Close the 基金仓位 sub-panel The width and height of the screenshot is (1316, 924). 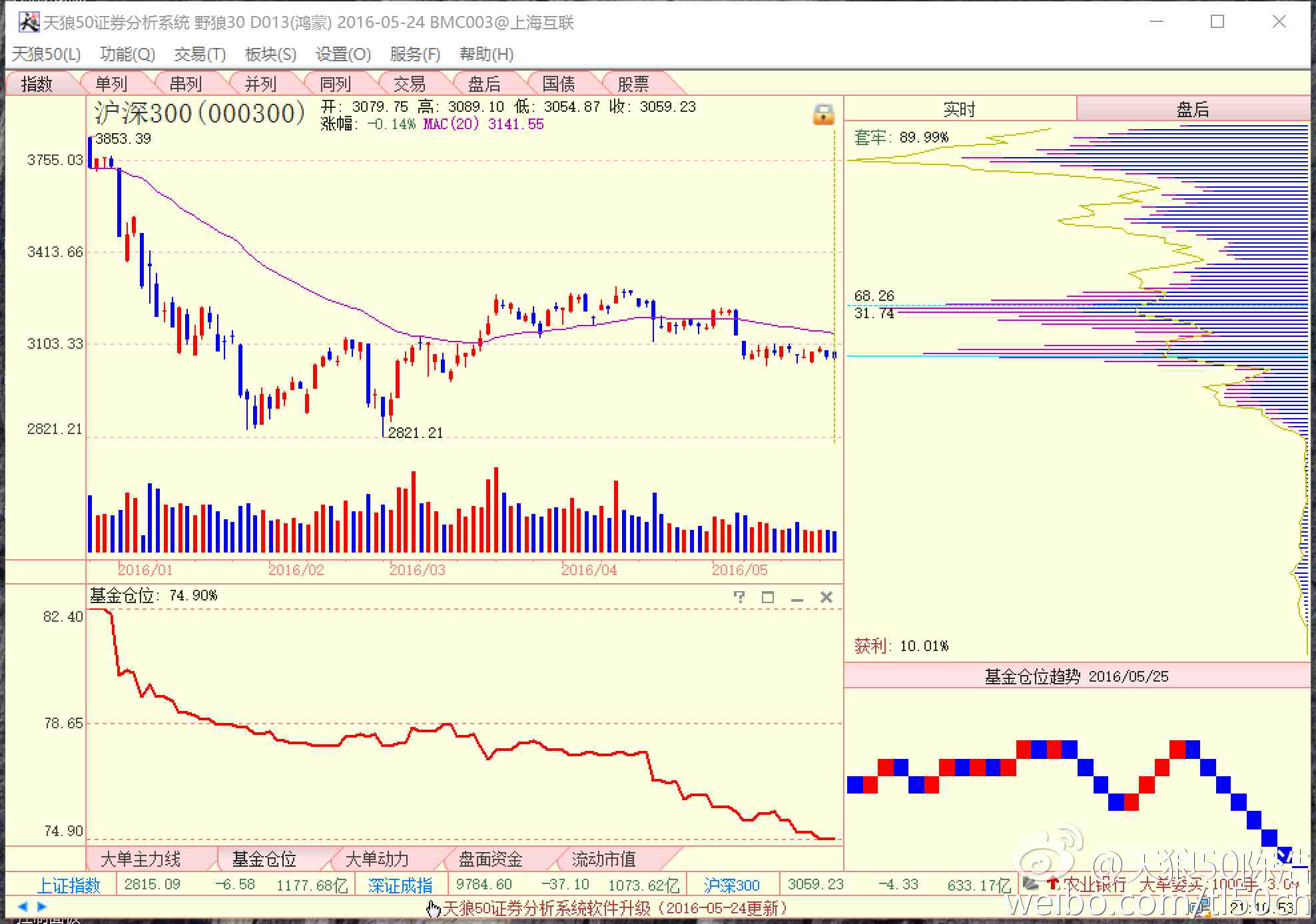point(826,597)
